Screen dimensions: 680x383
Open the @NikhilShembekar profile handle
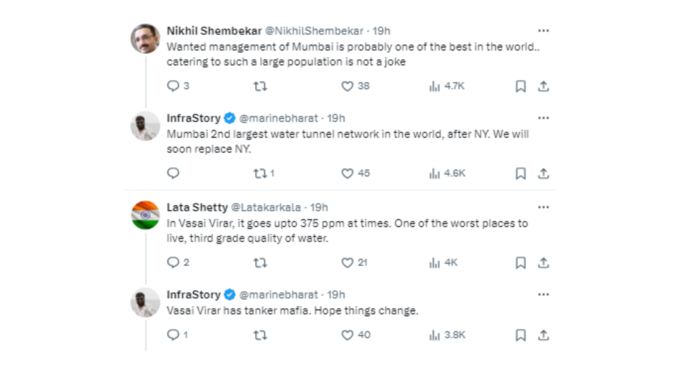(x=314, y=31)
